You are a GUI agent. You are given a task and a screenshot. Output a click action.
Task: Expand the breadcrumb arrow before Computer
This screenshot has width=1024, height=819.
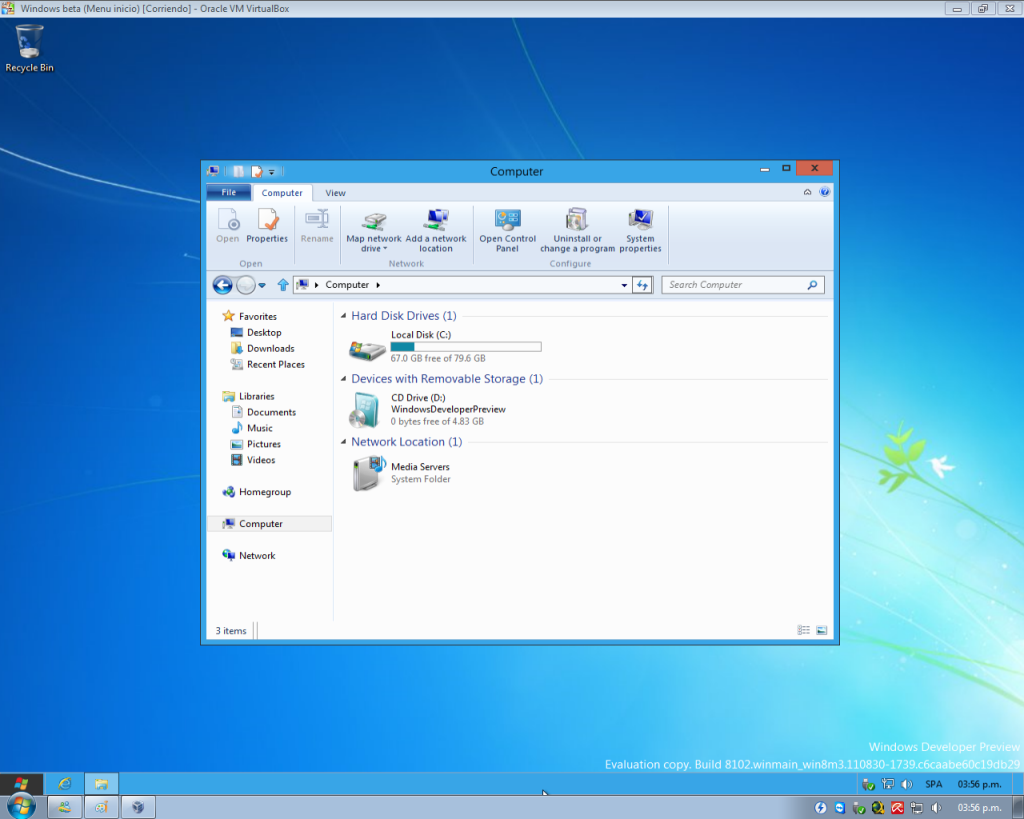pyautogui.click(x=317, y=285)
